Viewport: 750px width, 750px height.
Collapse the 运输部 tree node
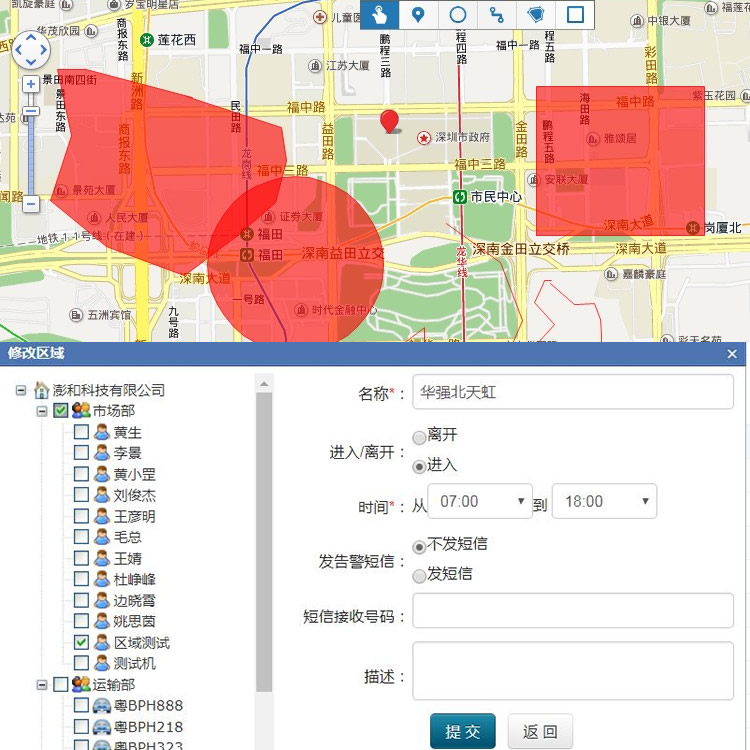(x=42, y=685)
